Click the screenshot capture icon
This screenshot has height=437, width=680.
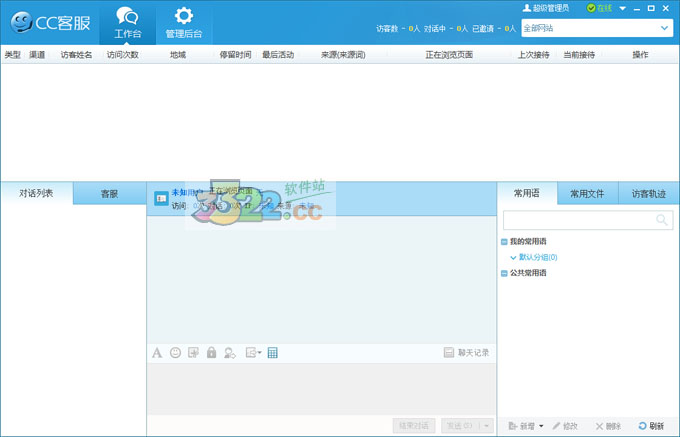193,353
